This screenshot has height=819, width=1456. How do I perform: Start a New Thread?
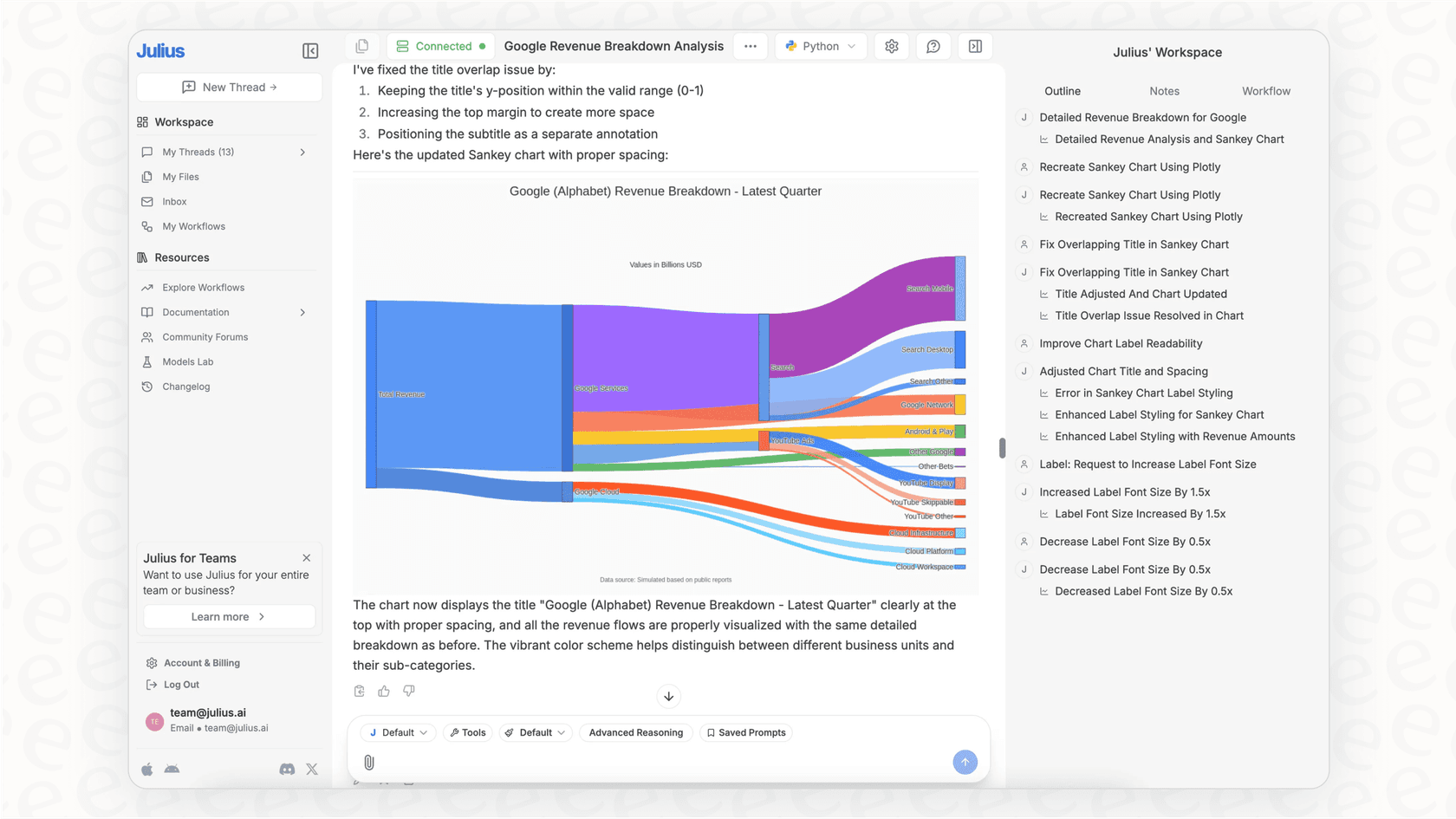pyautogui.click(x=229, y=87)
